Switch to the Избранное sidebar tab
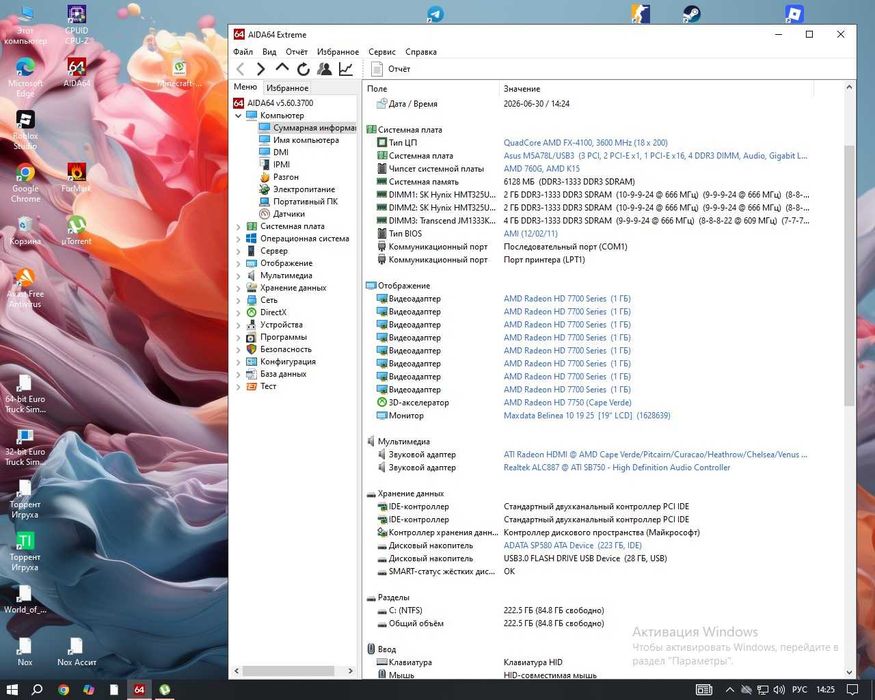This screenshot has width=875, height=700. click(287, 88)
